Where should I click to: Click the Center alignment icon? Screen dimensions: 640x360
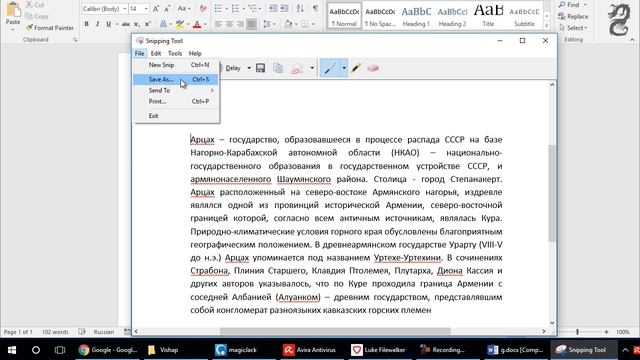point(229,24)
